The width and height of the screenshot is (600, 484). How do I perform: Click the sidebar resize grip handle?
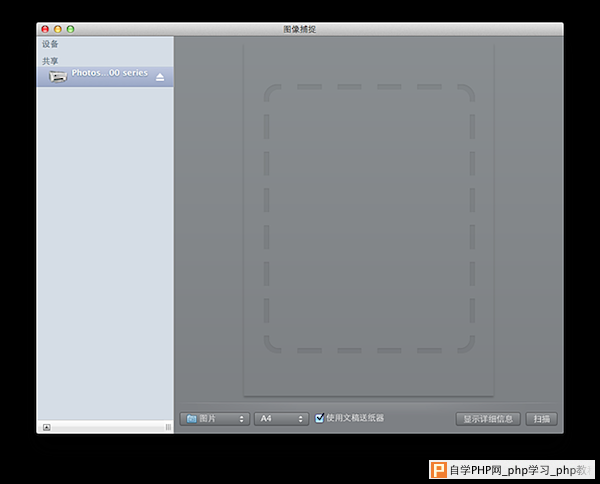168,427
